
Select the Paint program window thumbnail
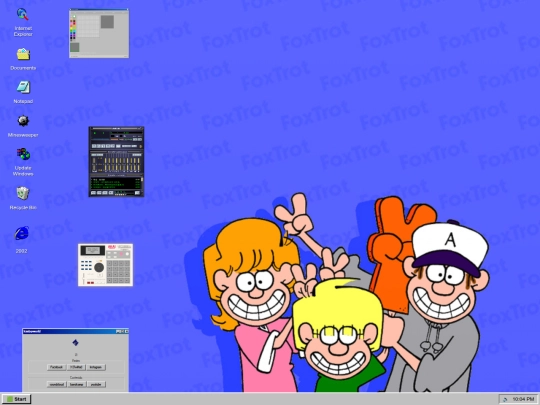pos(99,33)
